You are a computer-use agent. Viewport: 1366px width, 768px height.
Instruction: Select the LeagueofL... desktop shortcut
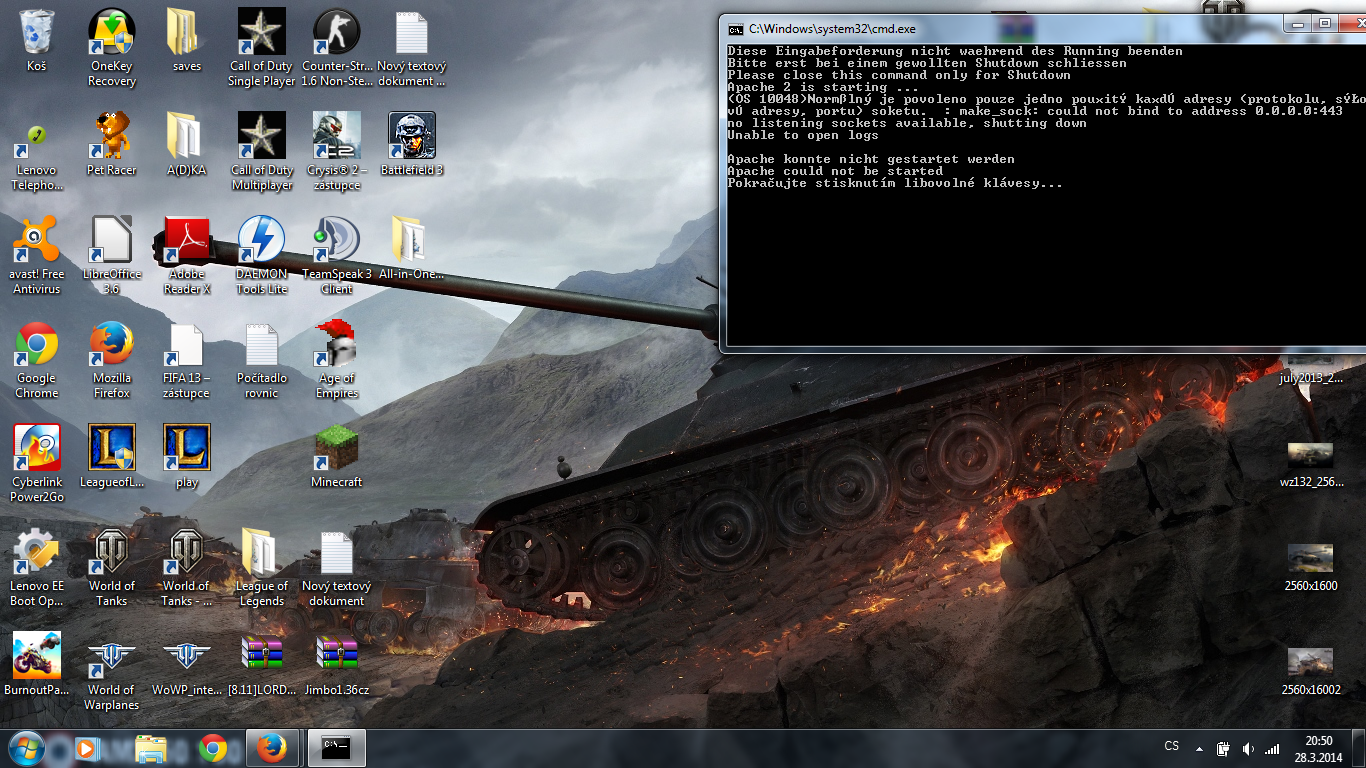(112, 457)
